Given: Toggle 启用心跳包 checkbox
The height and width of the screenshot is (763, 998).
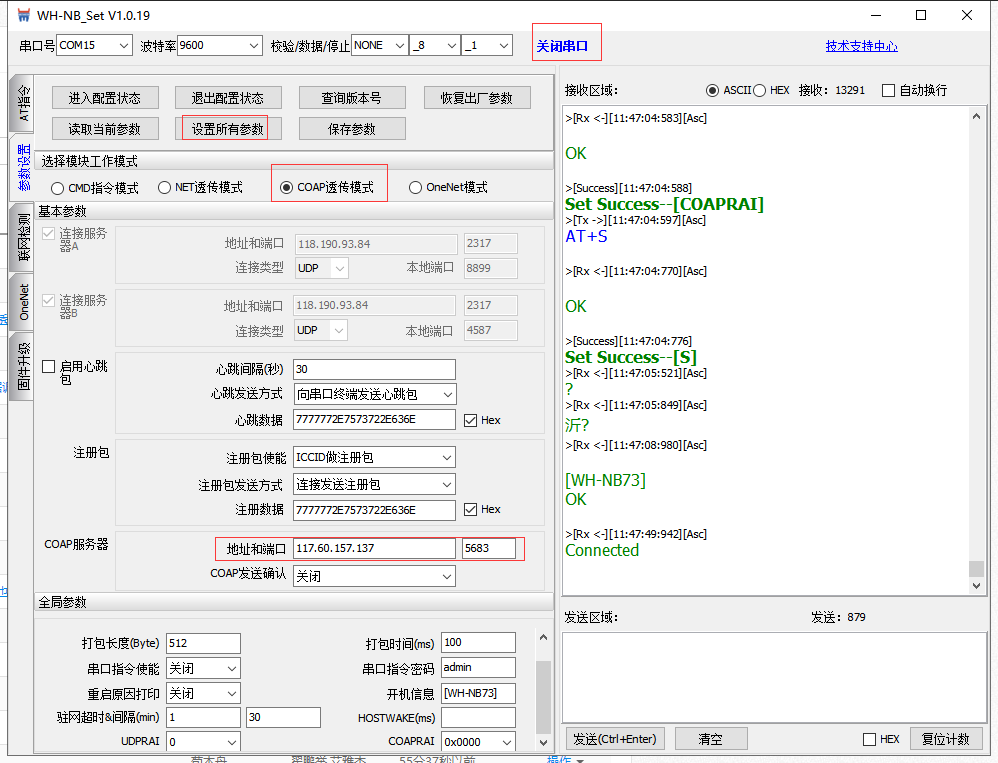Looking at the screenshot, I should [x=48, y=367].
